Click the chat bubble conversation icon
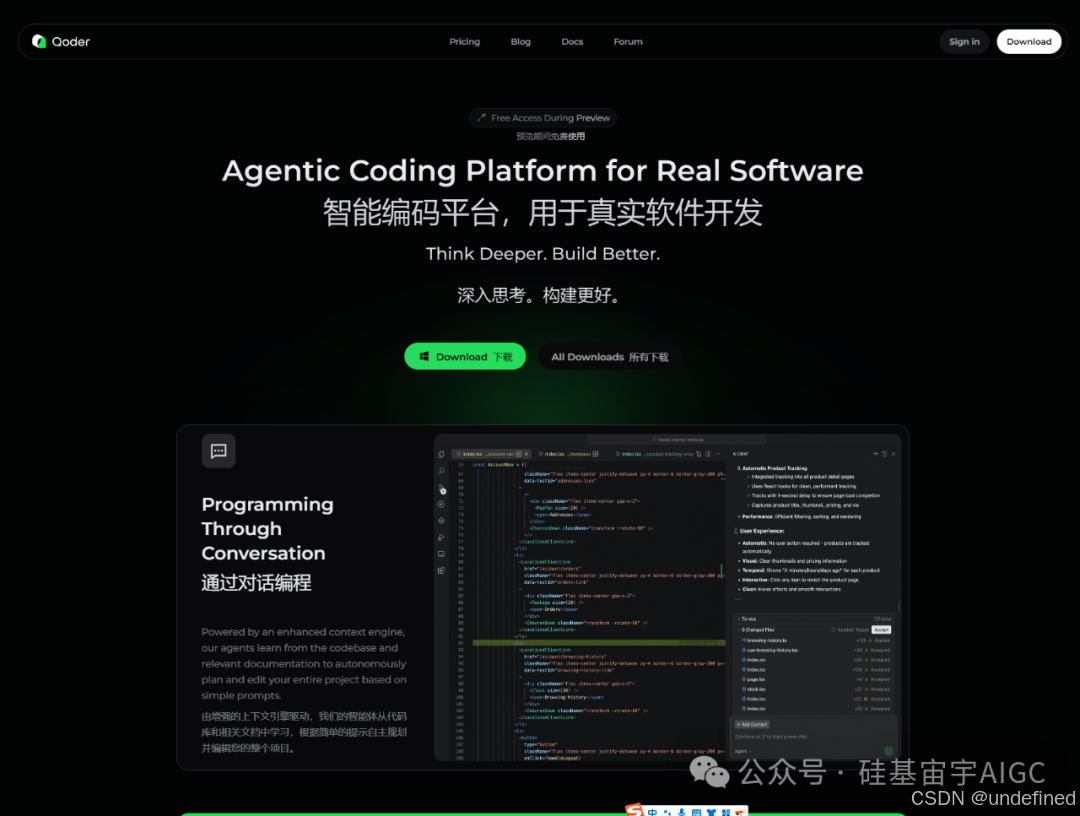This screenshot has width=1080, height=816. click(x=218, y=451)
